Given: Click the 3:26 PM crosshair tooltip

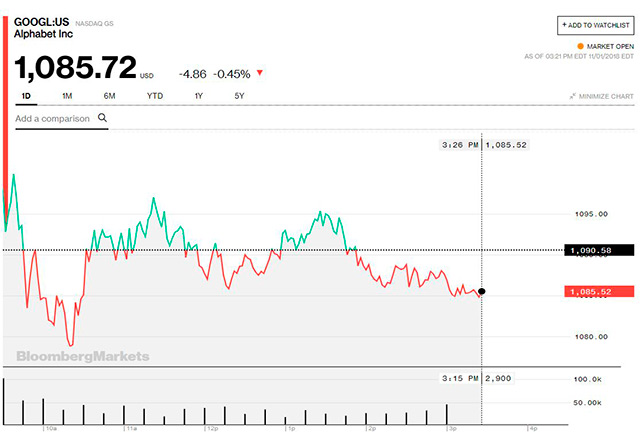Looking at the screenshot, I should point(484,145).
